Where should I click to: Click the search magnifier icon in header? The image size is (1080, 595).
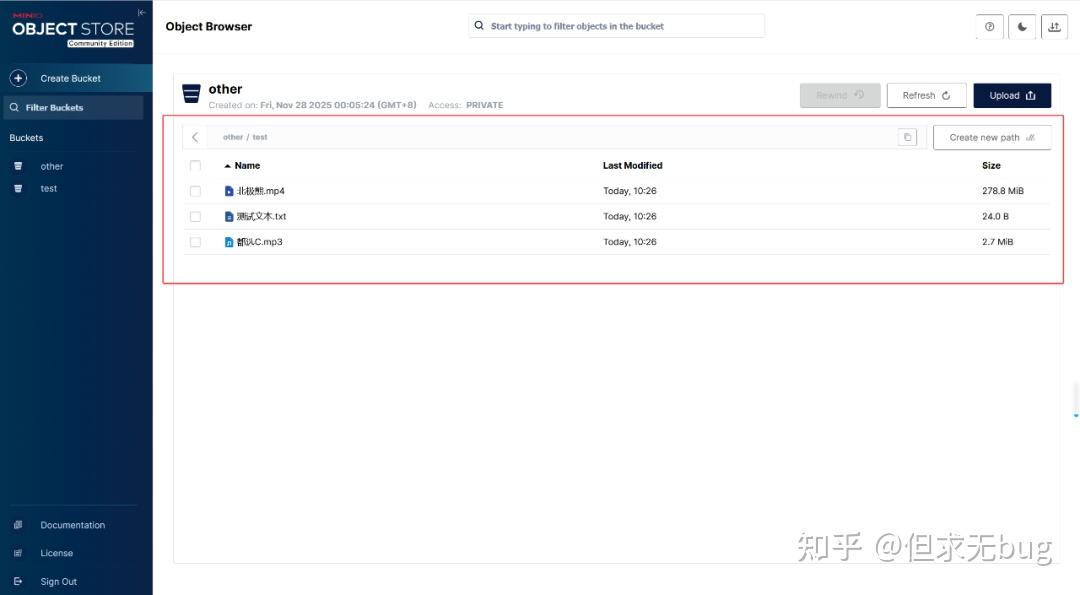click(x=479, y=25)
